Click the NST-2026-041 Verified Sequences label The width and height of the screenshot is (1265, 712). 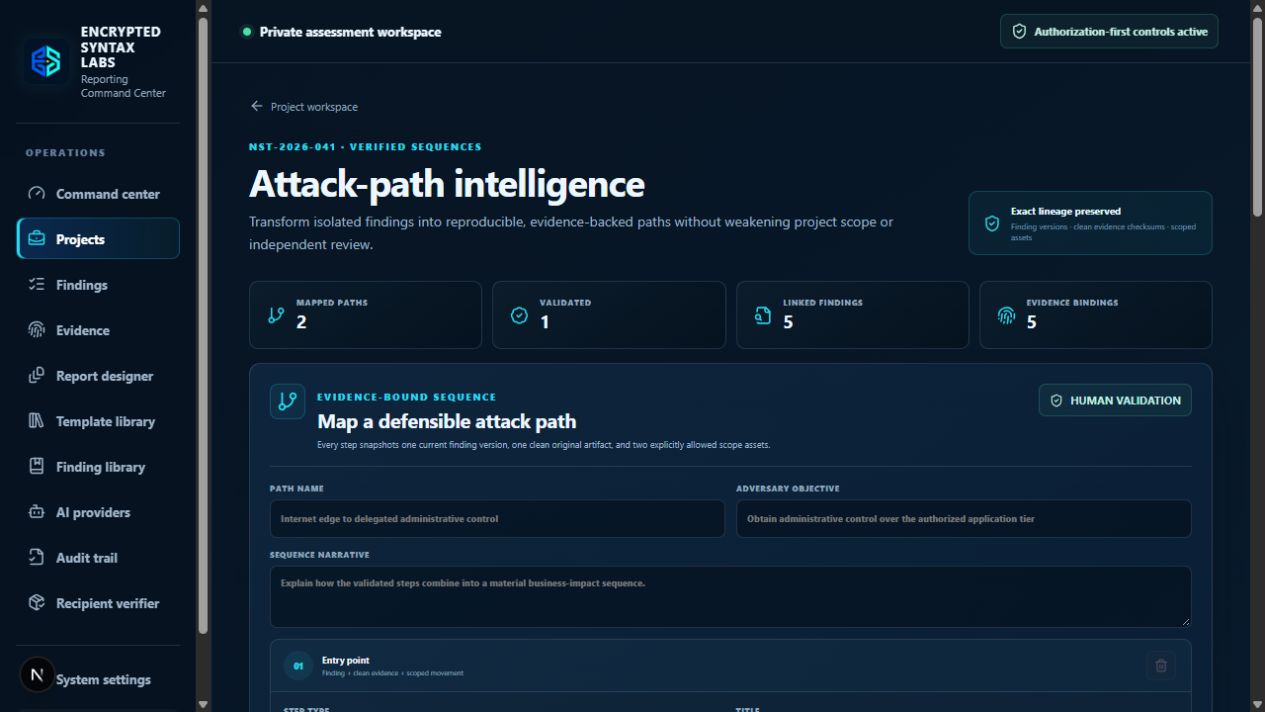pyautogui.click(x=365, y=147)
